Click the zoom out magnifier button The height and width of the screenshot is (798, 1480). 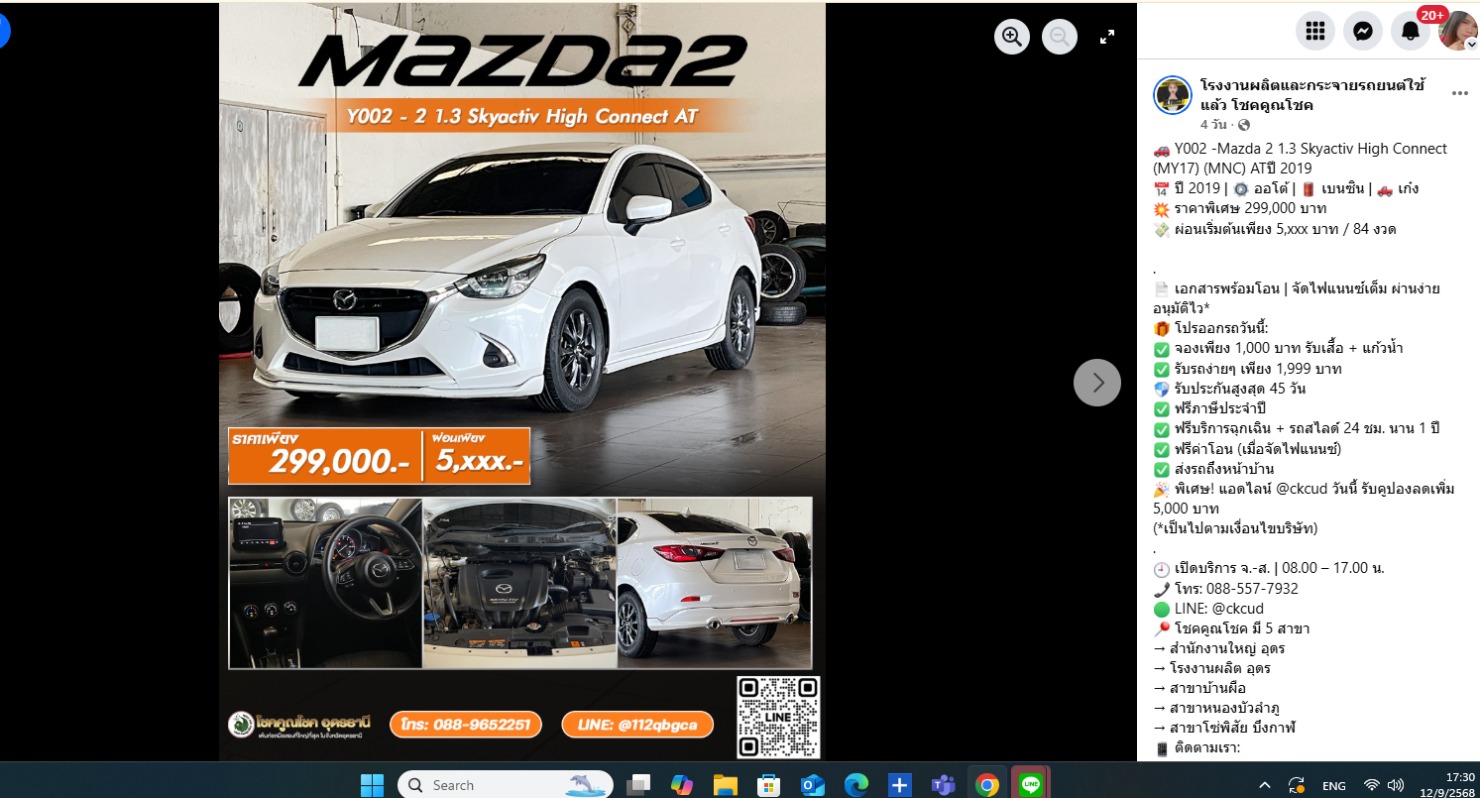[1060, 37]
